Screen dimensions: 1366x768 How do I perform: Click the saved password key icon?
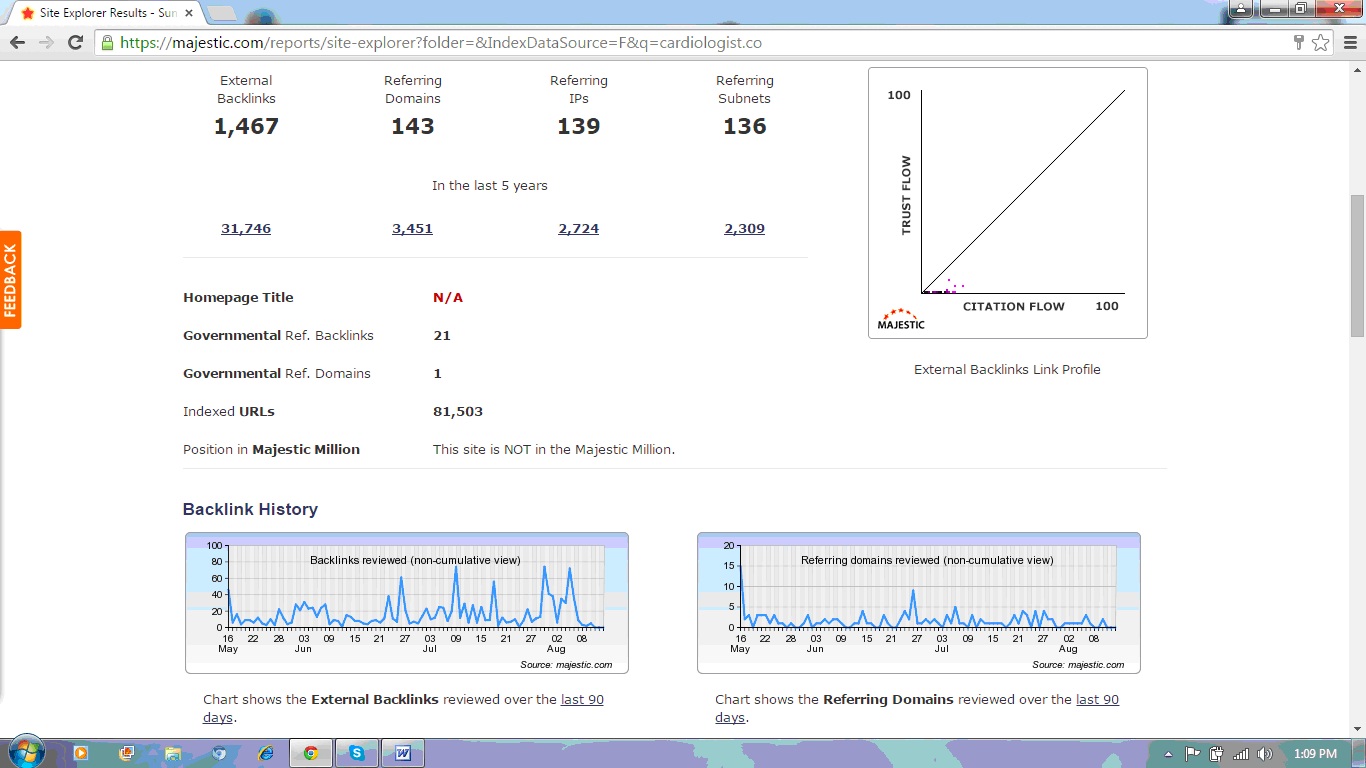(x=1298, y=42)
